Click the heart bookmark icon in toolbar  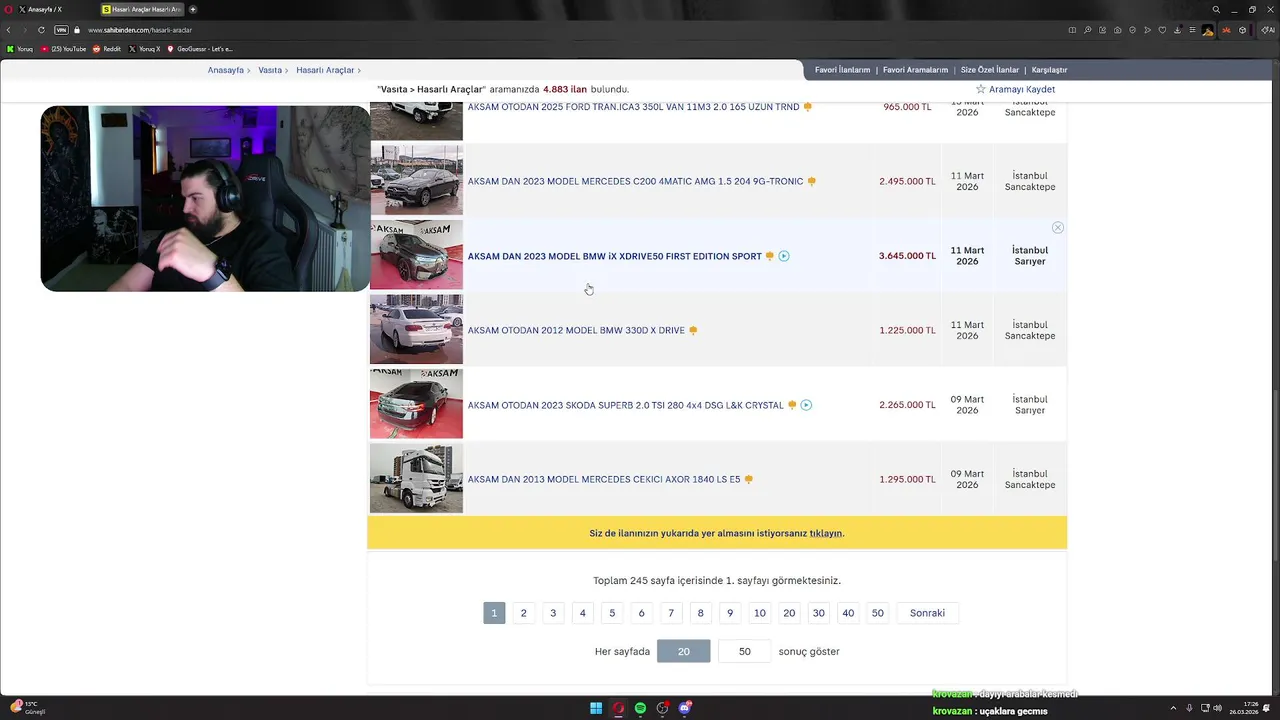[x=1162, y=30]
